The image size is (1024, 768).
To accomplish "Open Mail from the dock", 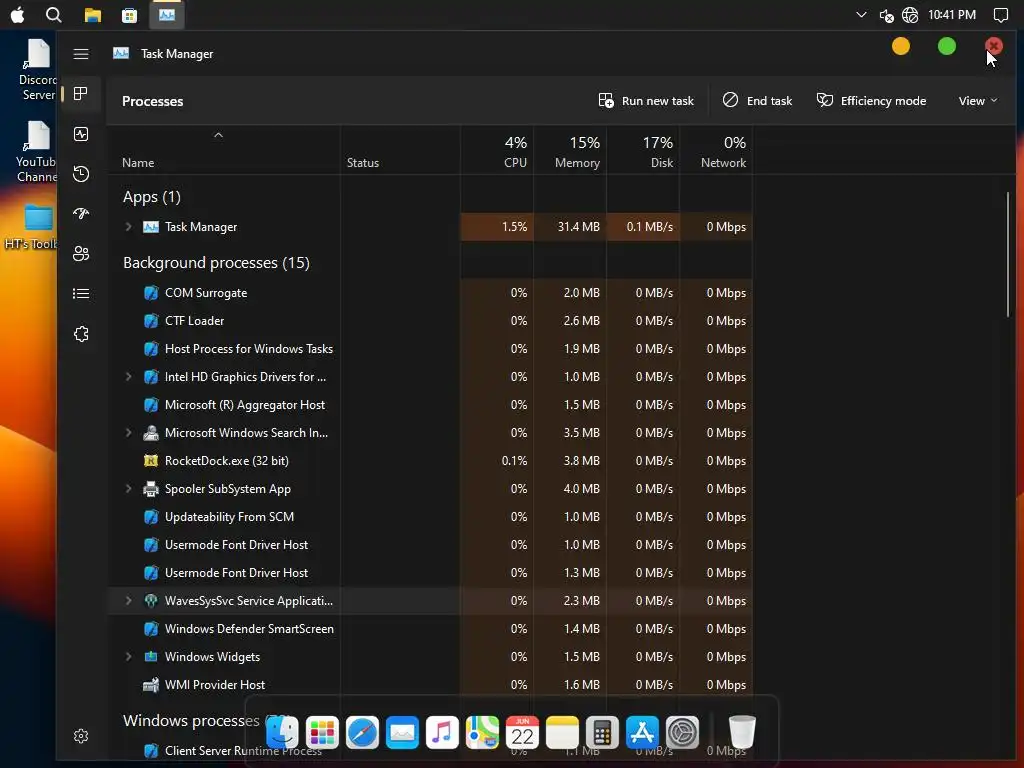I will point(402,732).
